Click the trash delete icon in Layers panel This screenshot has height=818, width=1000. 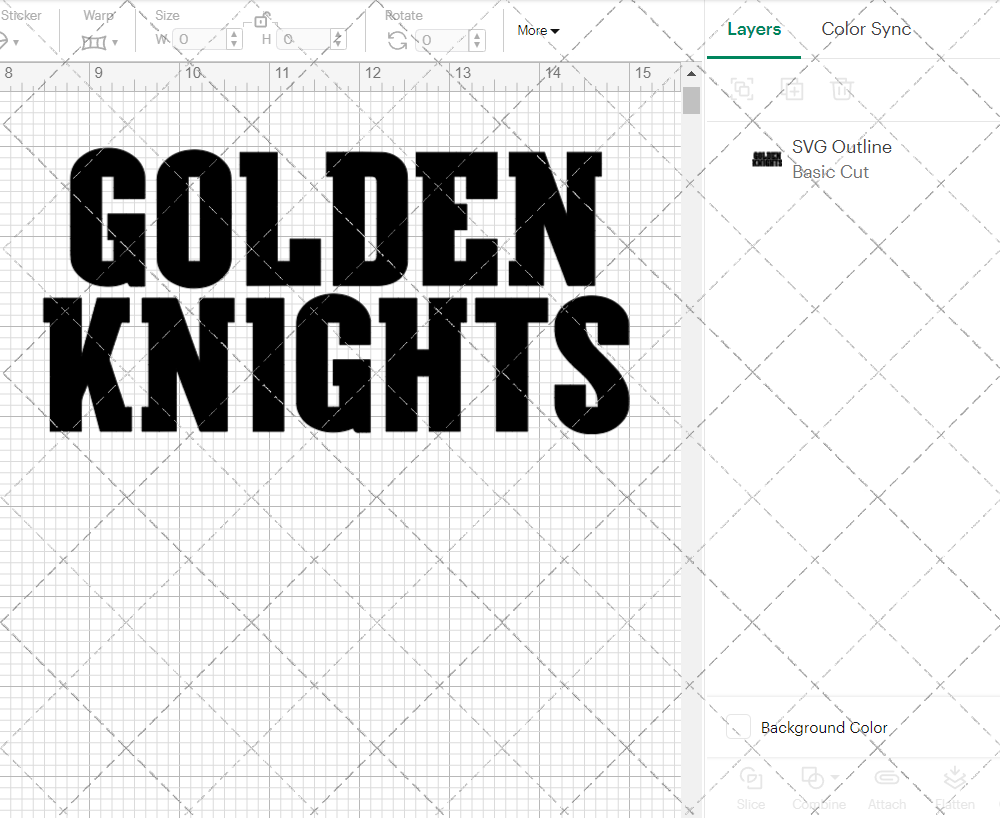(842, 89)
